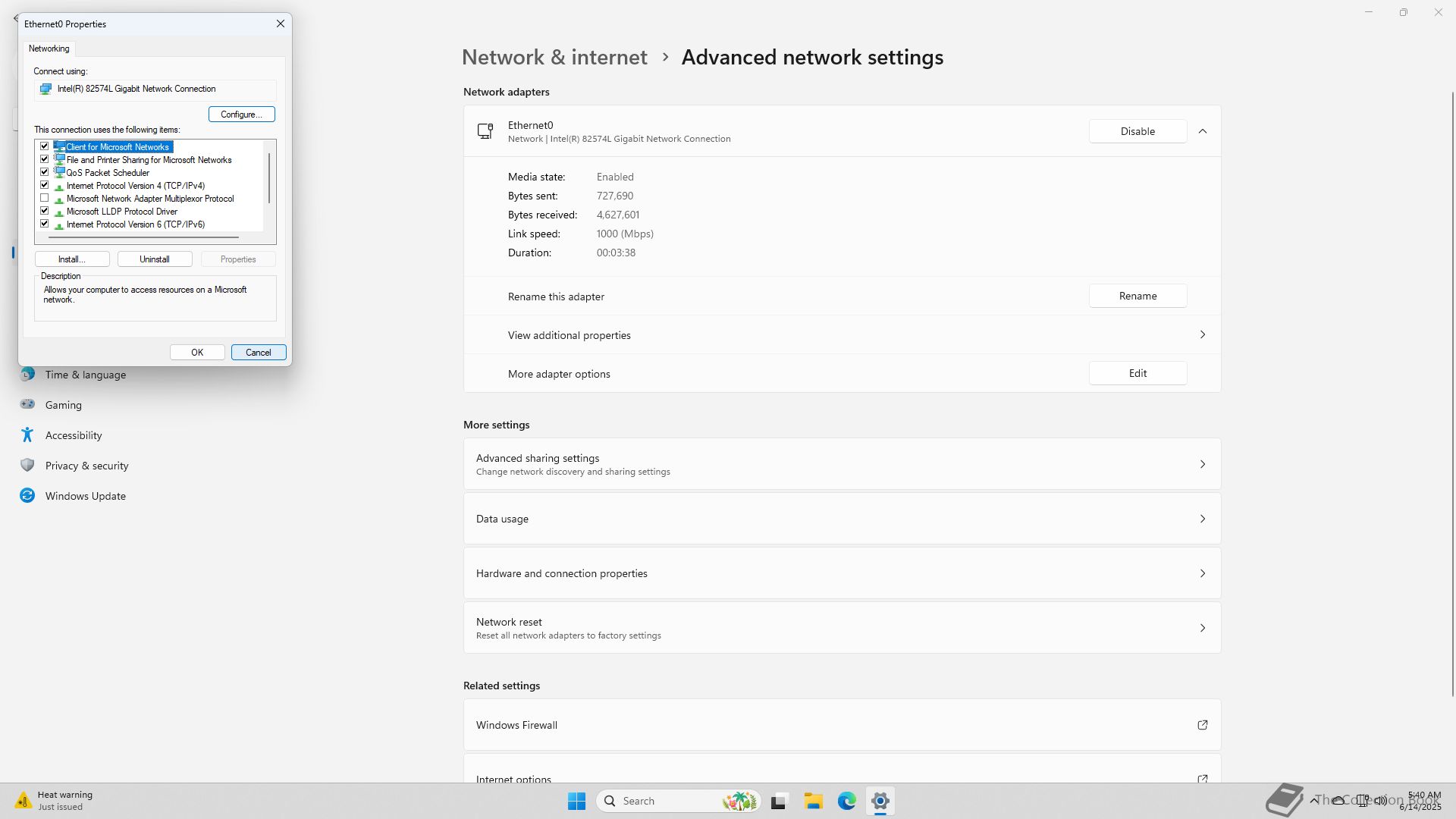This screenshot has height=819, width=1456.
Task: Click the Windows Start button
Action: click(576, 801)
